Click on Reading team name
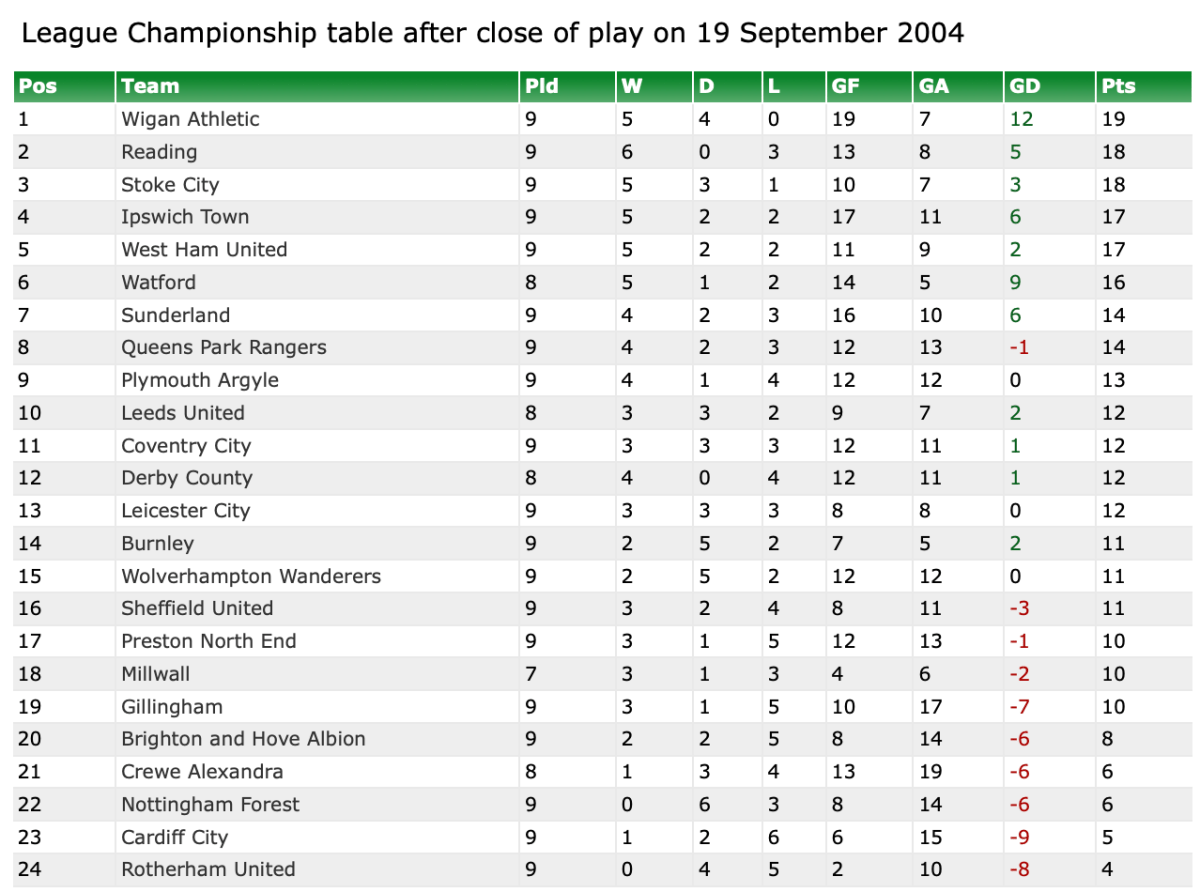 coord(159,152)
